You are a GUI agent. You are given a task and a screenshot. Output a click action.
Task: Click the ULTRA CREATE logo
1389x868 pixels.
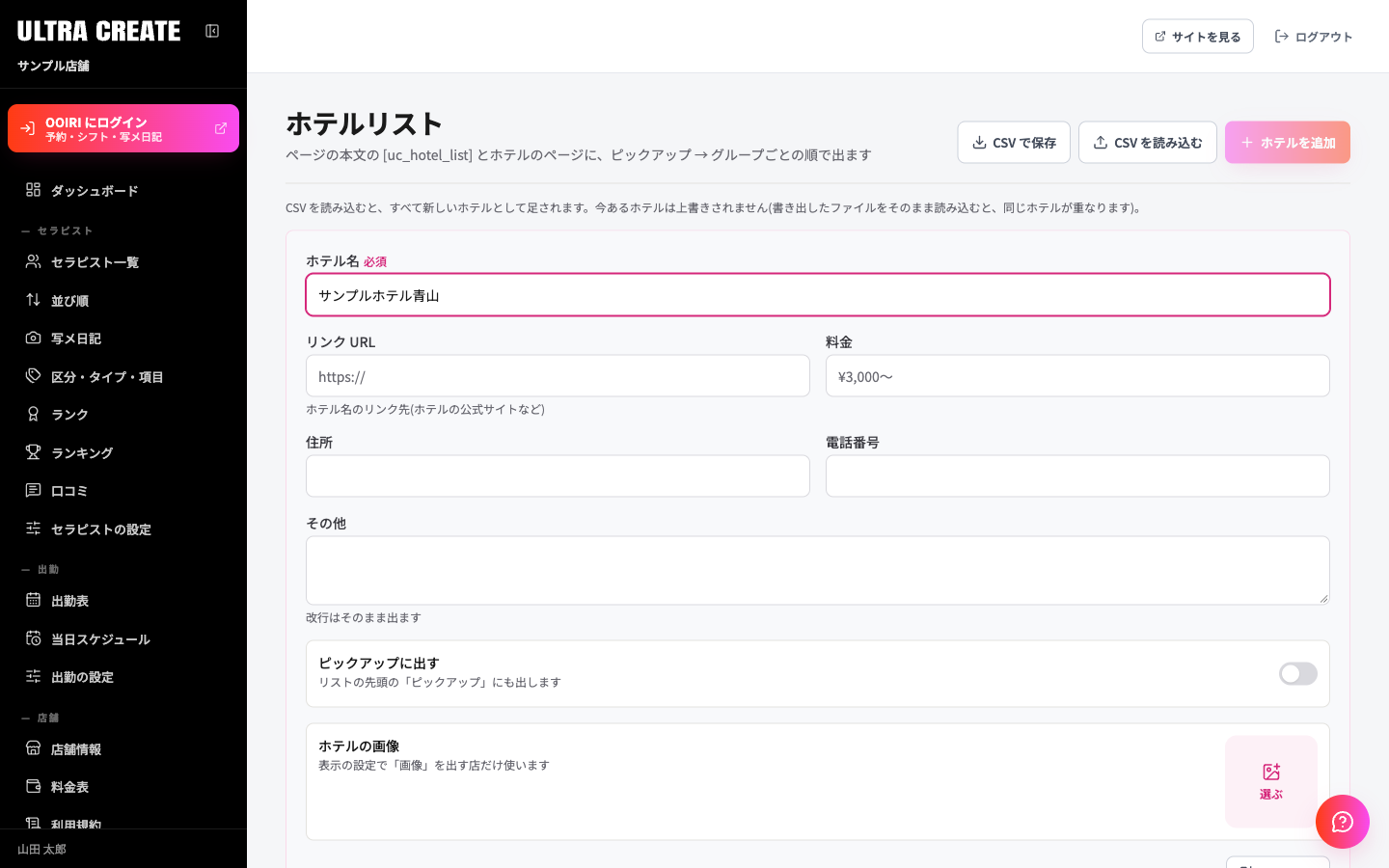(x=98, y=31)
